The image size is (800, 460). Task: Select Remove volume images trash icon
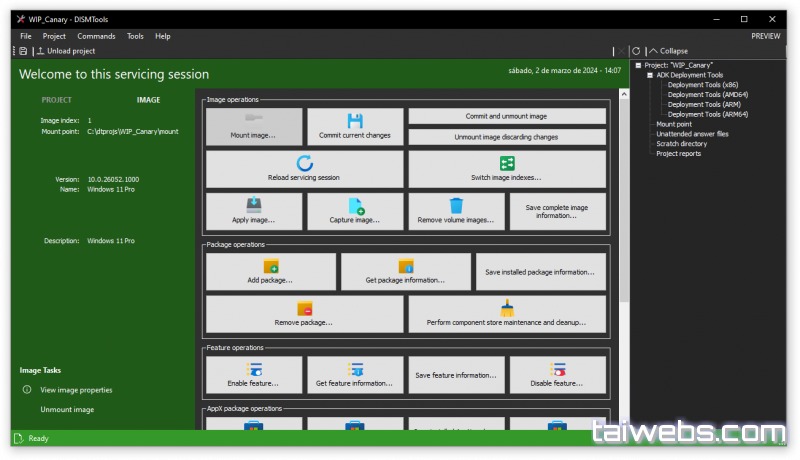coord(456,206)
